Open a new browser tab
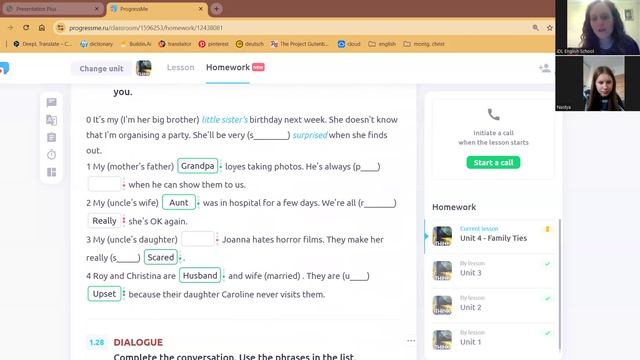 [216, 9]
